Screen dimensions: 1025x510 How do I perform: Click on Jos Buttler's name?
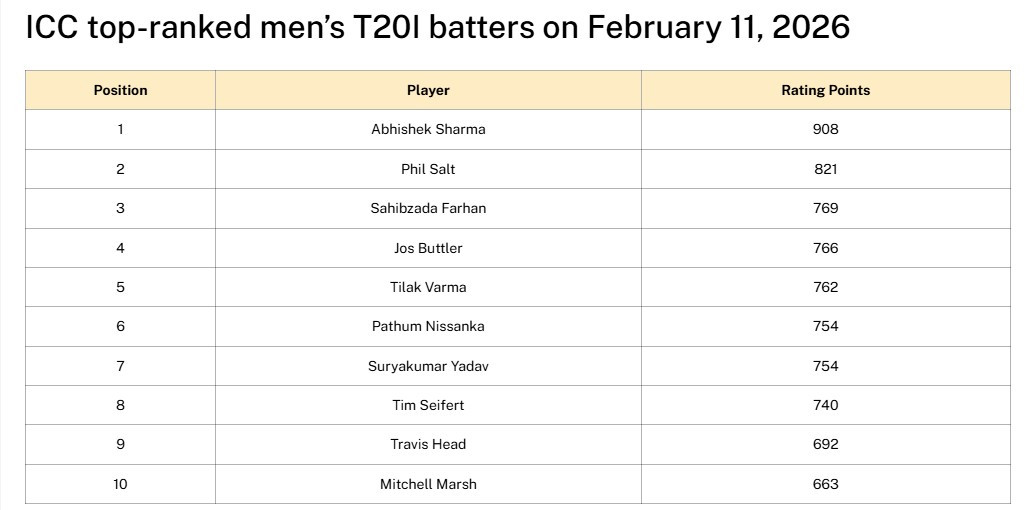[x=428, y=248]
